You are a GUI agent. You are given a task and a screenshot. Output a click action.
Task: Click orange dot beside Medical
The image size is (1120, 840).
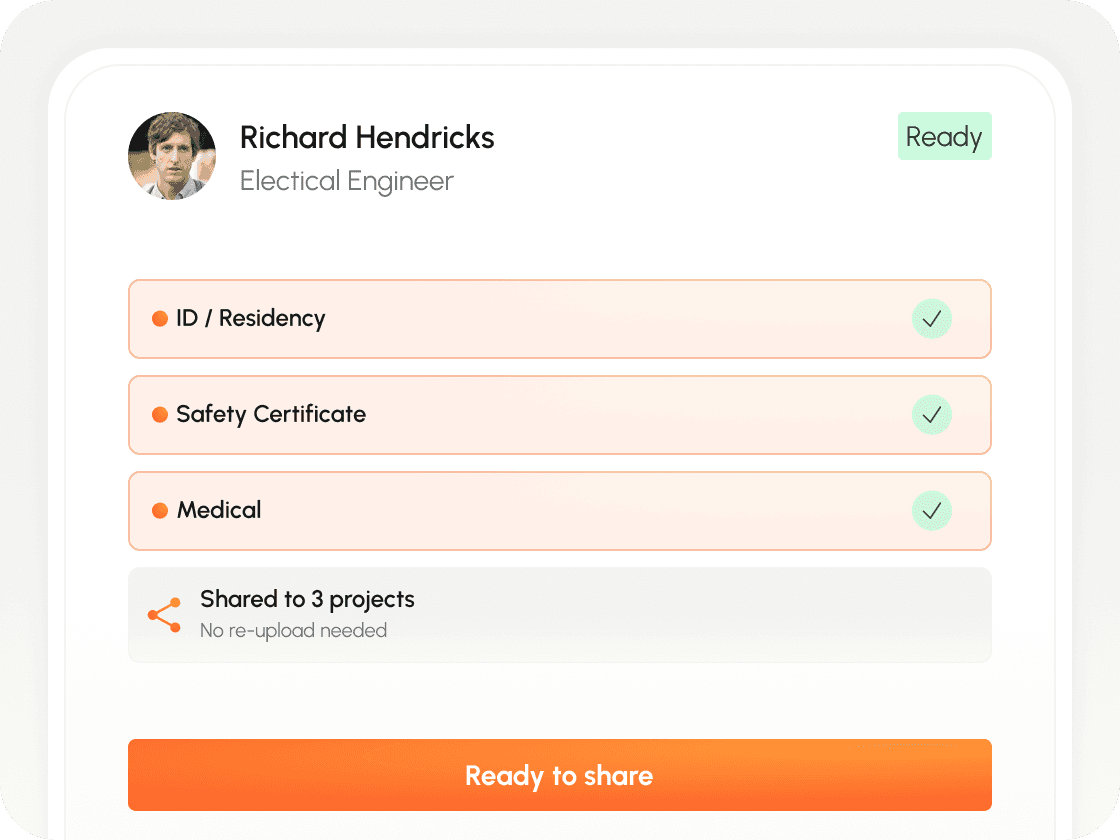tap(160, 511)
